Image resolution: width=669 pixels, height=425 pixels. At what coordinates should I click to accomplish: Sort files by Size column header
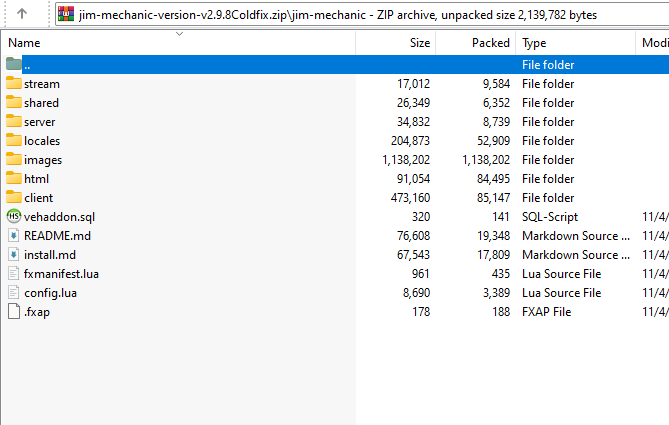tap(420, 43)
